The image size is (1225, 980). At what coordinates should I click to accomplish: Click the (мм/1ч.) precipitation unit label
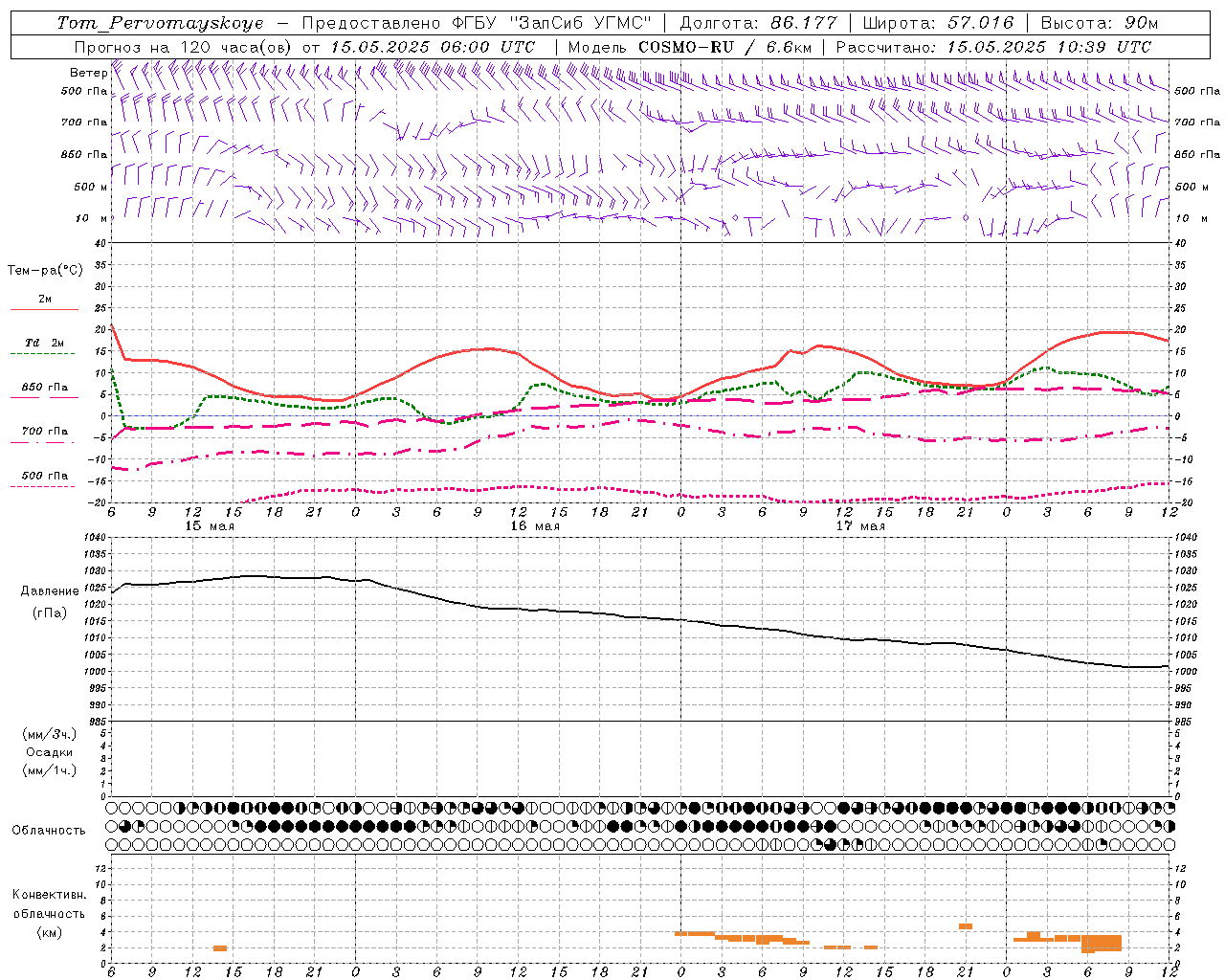50,770
